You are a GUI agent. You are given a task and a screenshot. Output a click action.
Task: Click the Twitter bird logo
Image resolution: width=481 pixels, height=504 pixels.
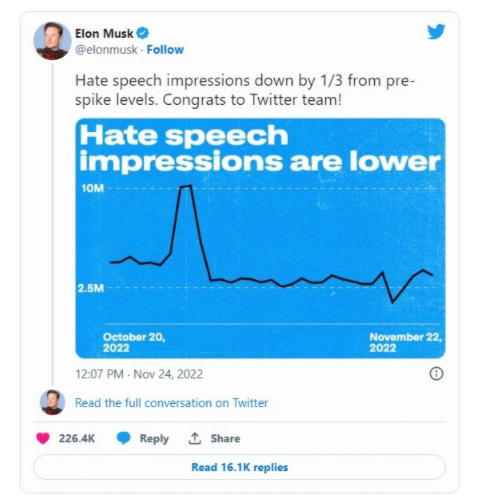(x=436, y=31)
